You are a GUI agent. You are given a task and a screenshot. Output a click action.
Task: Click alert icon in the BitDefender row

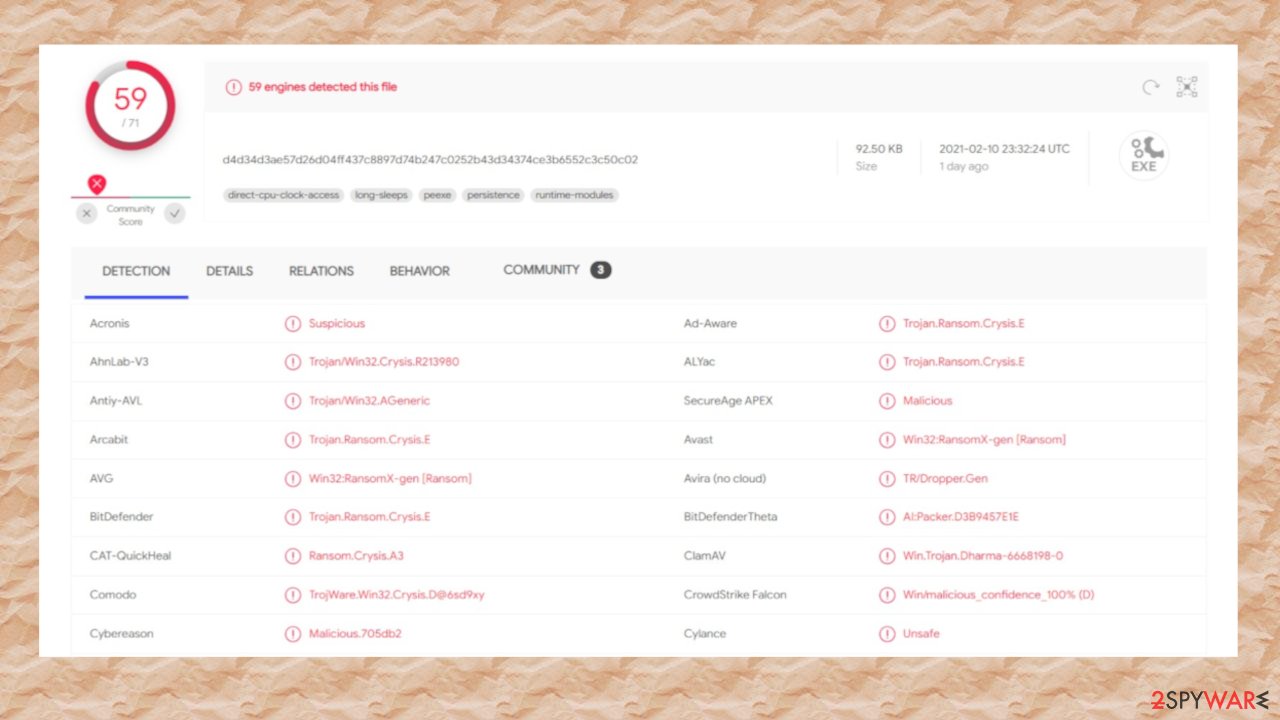point(293,517)
